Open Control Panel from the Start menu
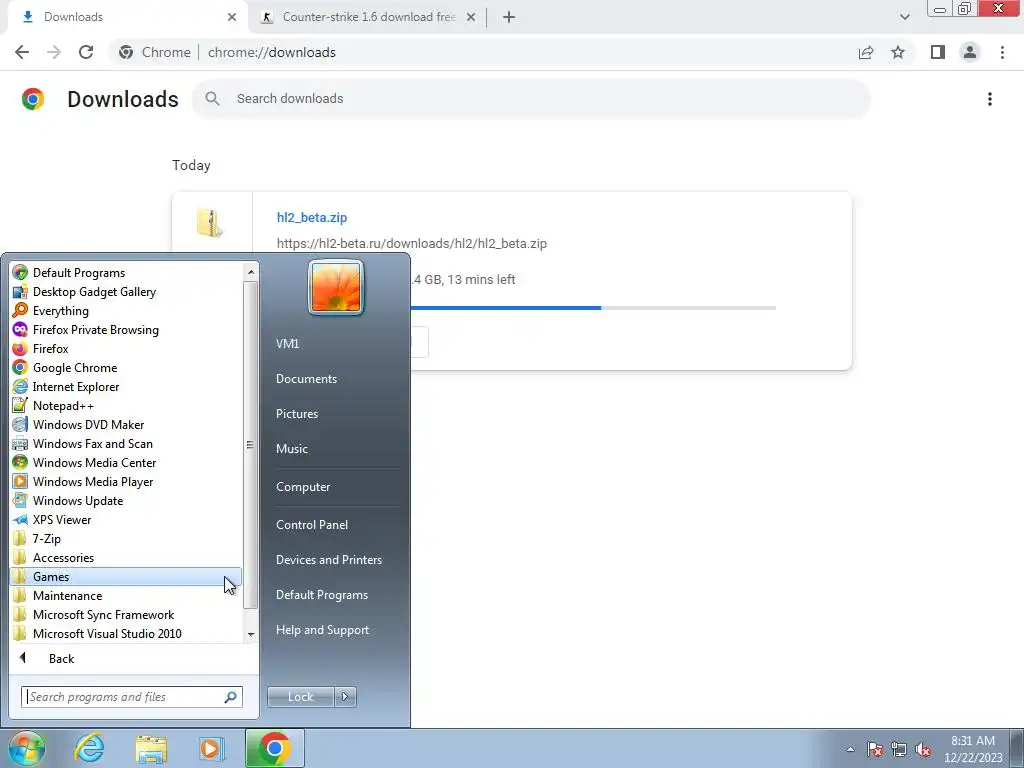This screenshot has height=768, width=1024. [x=312, y=524]
